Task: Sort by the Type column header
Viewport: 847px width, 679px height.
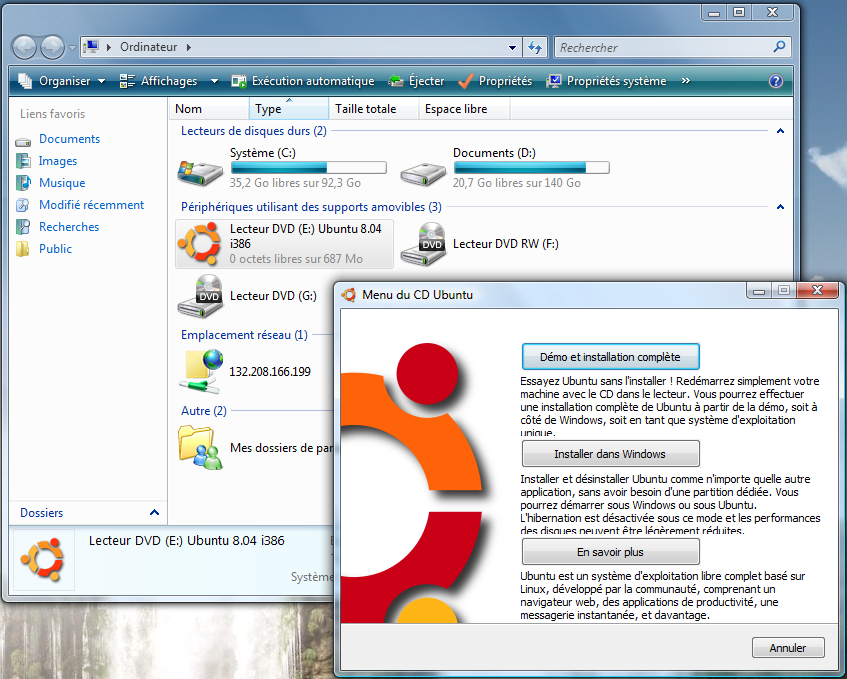Action: [x=288, y=109]
